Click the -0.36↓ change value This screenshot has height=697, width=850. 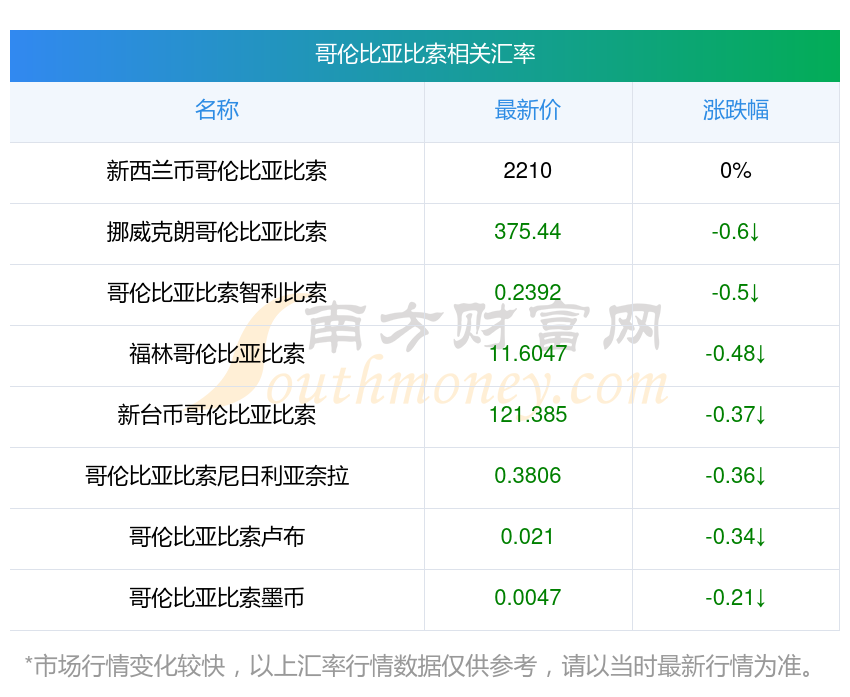pos(736,476)
